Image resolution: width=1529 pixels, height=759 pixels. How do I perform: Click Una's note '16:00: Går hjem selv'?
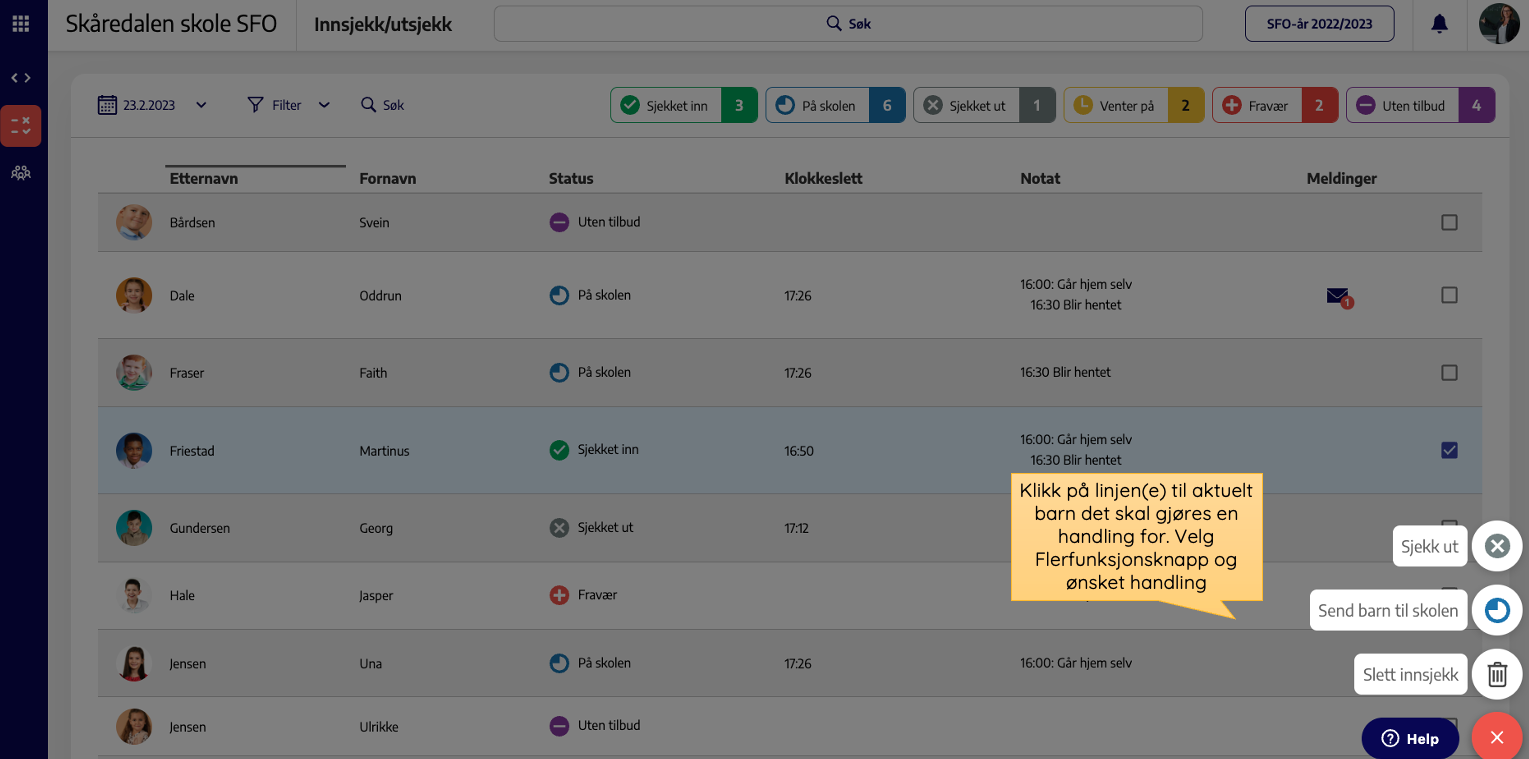[x=1076, y=663]
